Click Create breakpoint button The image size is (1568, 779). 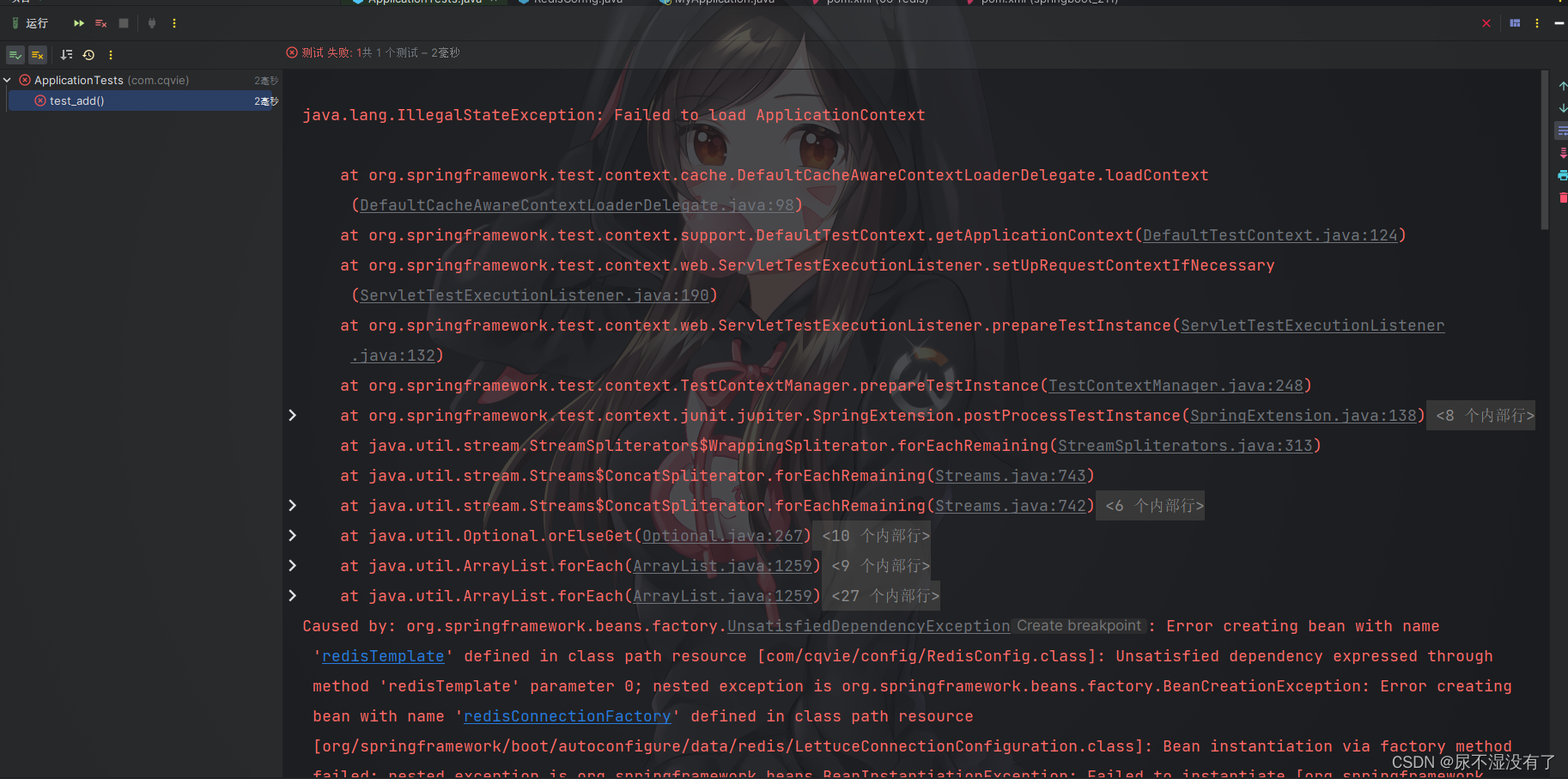[x=1079, y=626]
